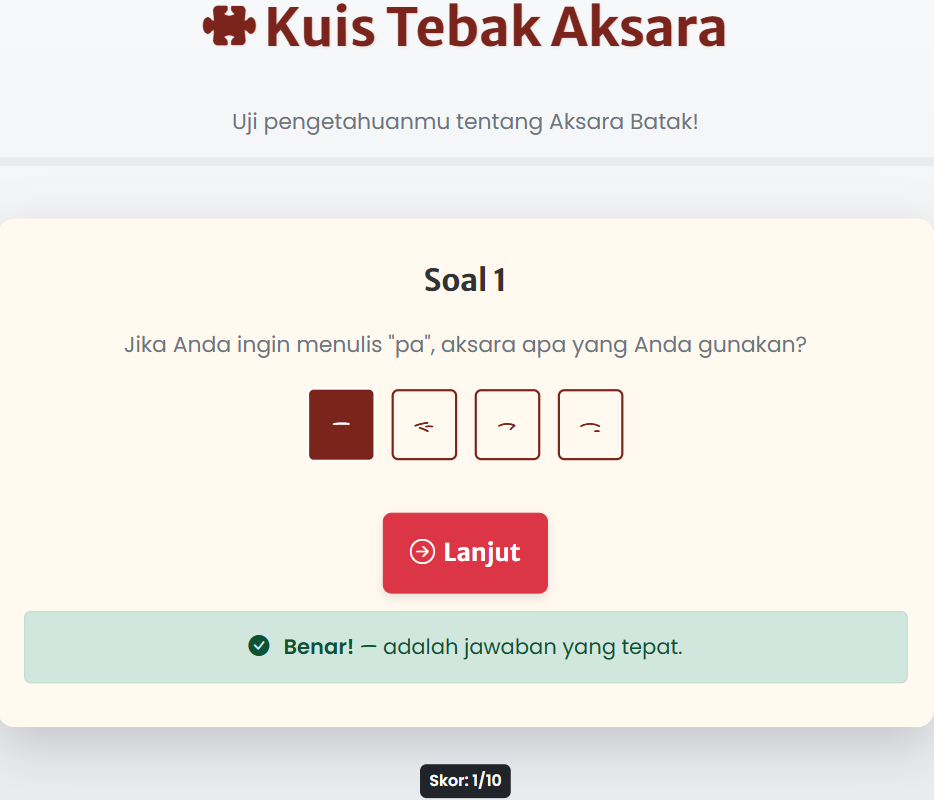Click the green checkmark in the feedback banner
This screenshot has height=800, width=934.
point(260,646)
